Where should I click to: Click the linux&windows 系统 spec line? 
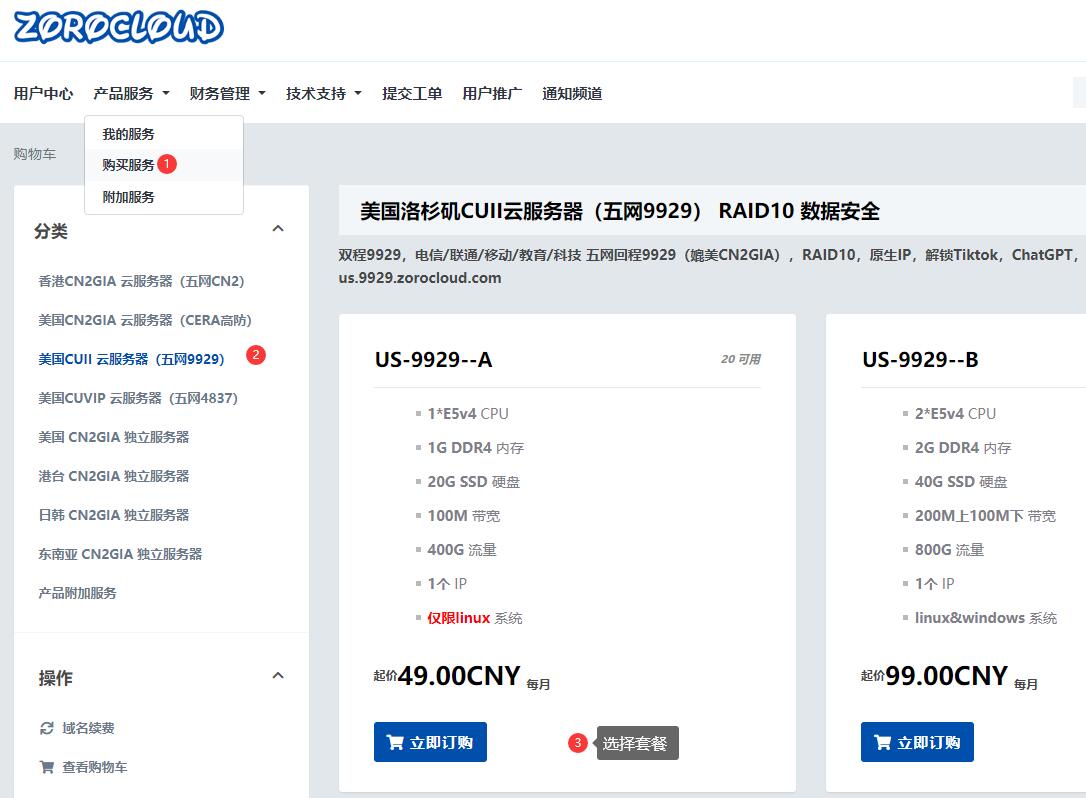986,618
